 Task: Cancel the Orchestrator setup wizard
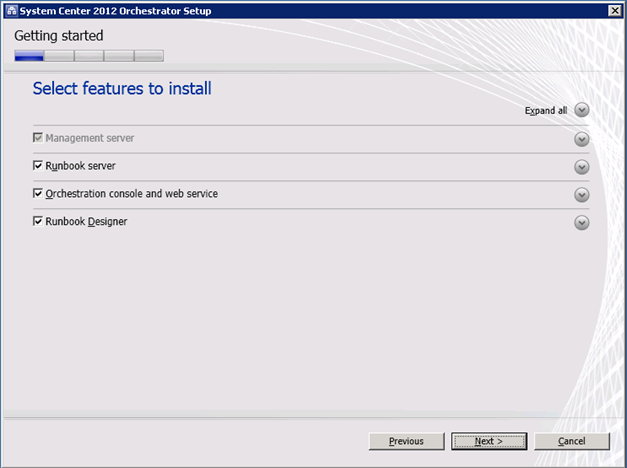[x=572, y=441]
